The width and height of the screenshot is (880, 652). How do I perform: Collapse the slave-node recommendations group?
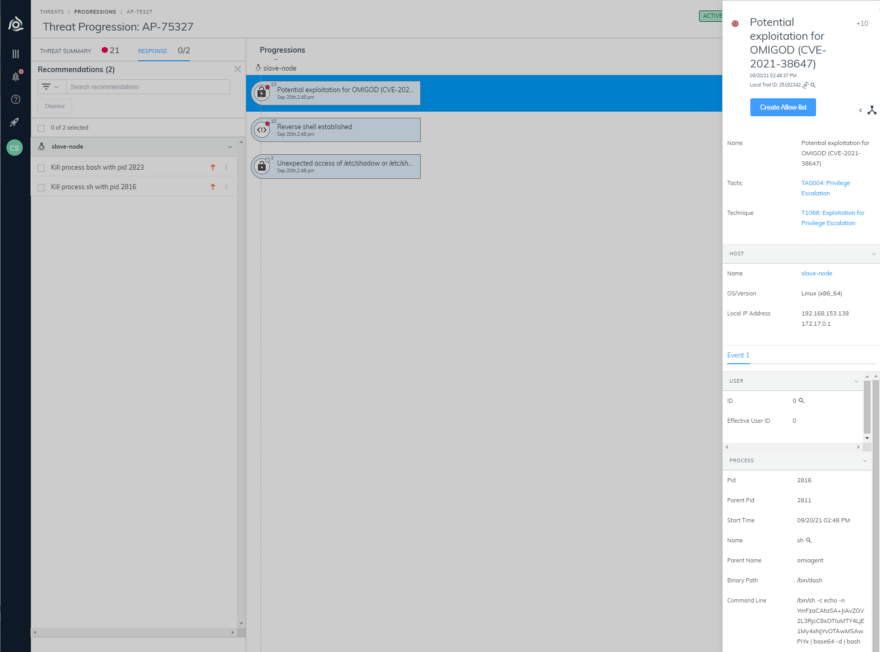230,147
